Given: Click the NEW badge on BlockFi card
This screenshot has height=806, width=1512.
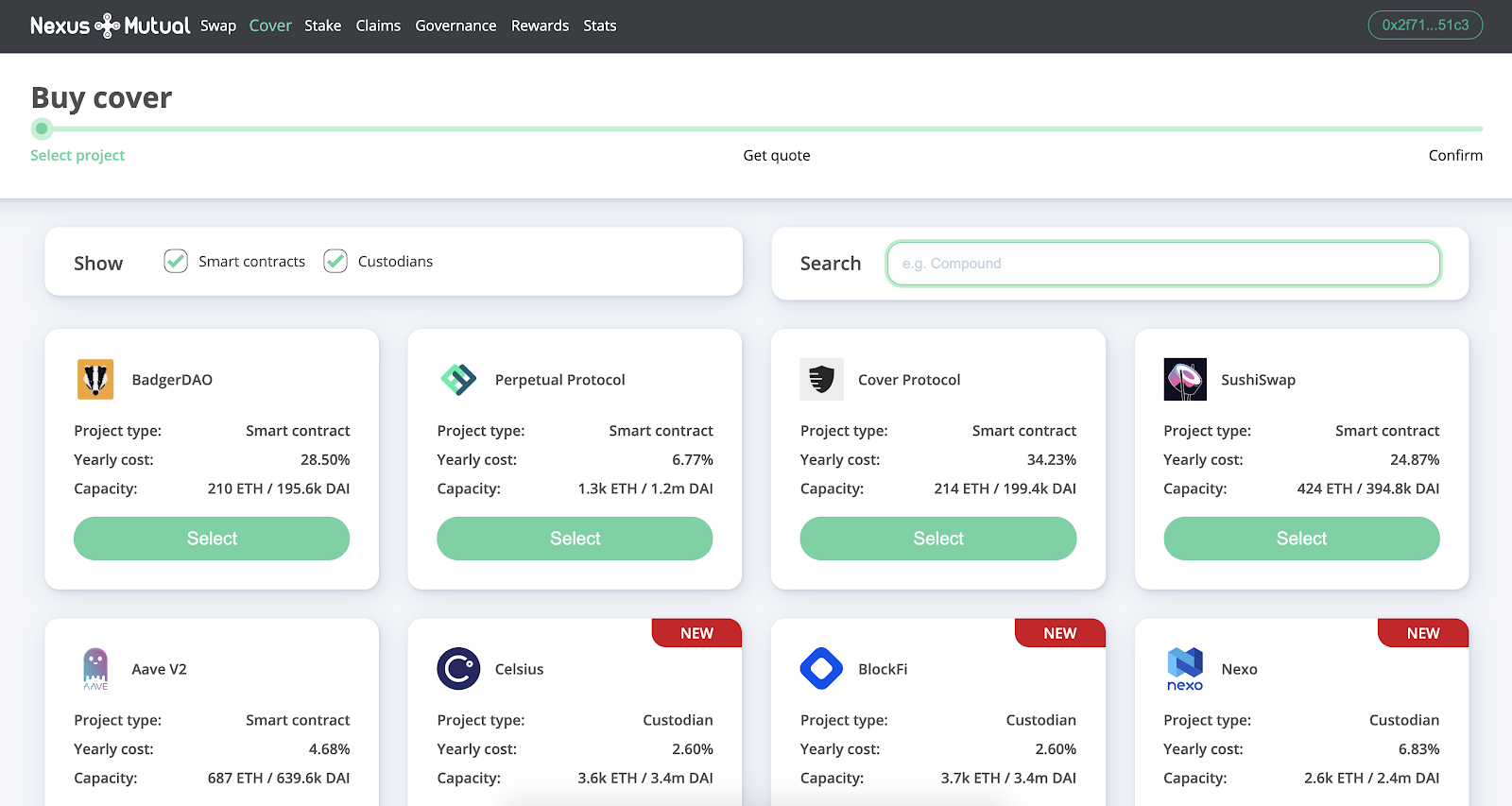Looking at the screenshot, I should pos(1059,633).
